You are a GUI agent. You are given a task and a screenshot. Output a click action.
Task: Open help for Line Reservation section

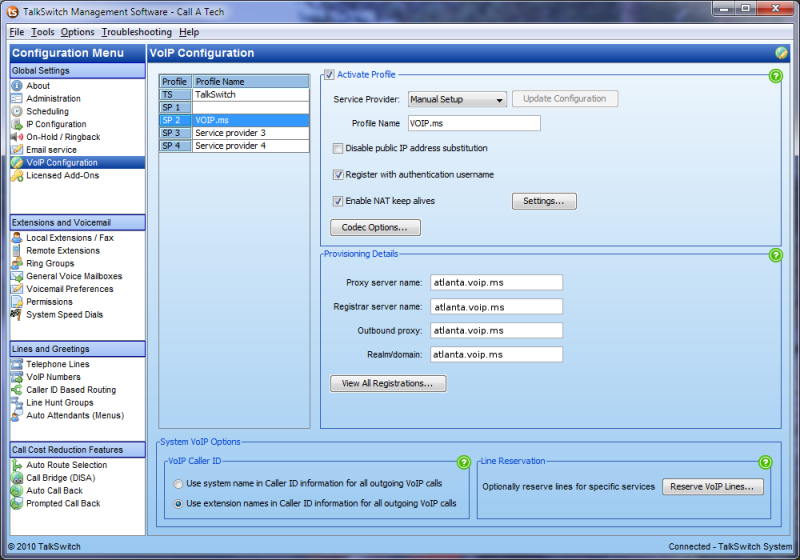pos(765,462)
